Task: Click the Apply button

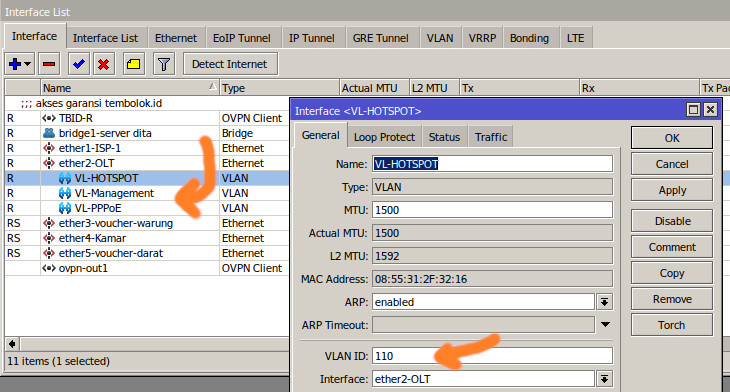Action: 672,190
